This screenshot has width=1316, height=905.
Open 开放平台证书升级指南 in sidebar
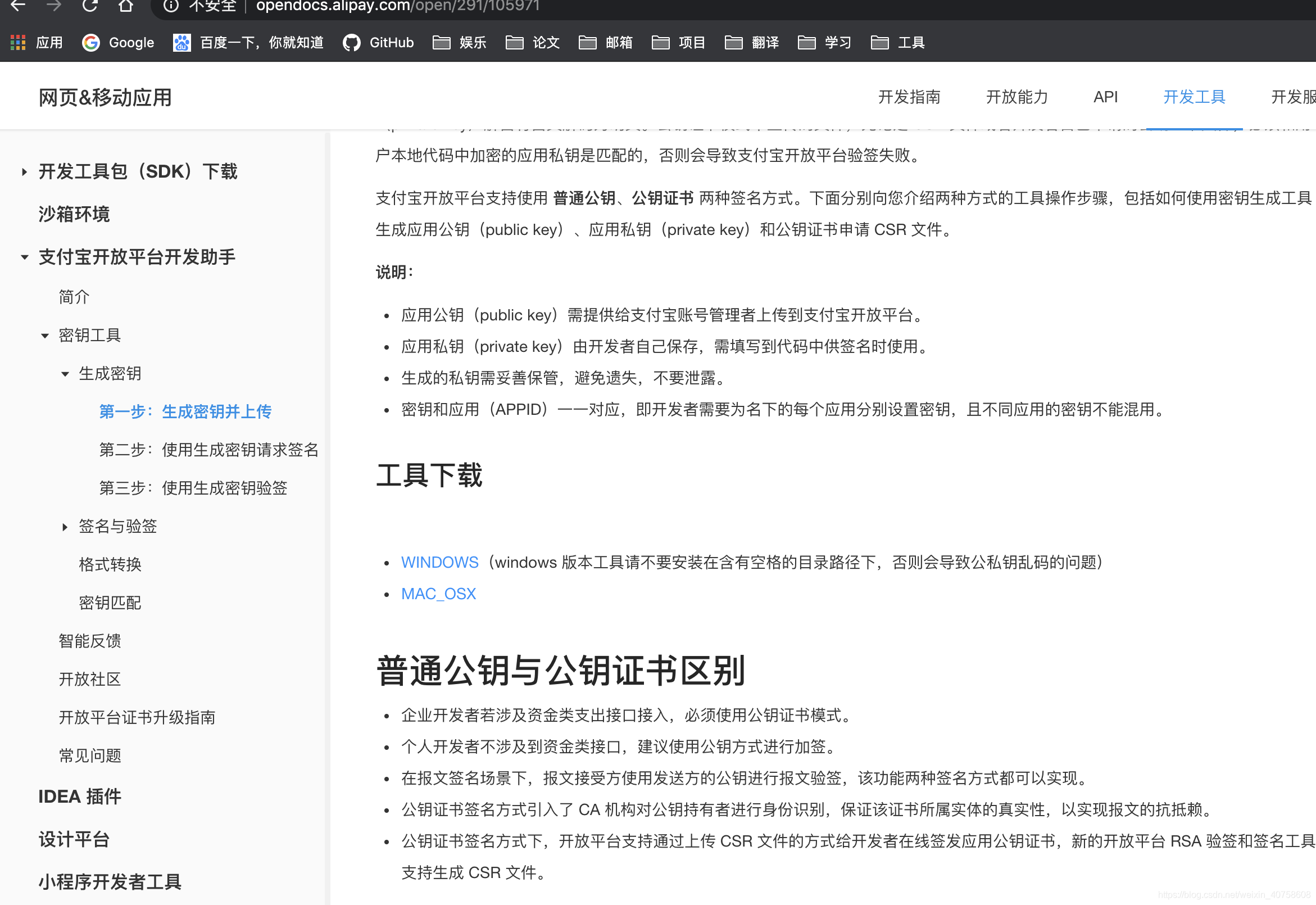137,717
